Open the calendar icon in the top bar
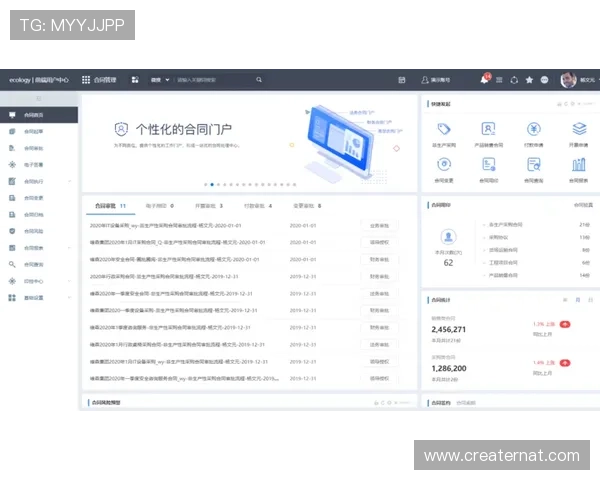Screen dimensions: 600x480 coord(402,80)
